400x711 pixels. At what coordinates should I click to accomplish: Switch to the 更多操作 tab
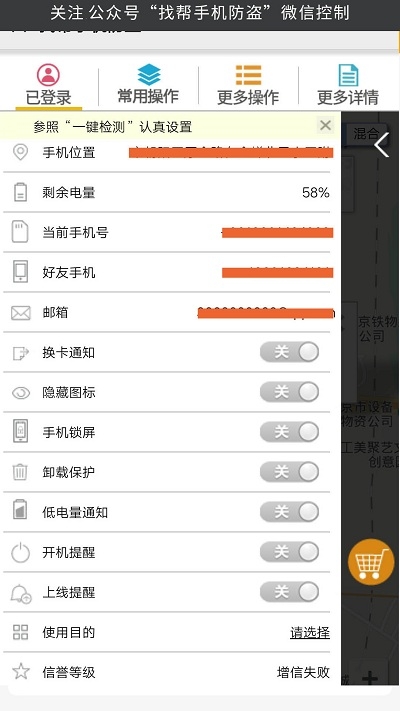[248, 85]
